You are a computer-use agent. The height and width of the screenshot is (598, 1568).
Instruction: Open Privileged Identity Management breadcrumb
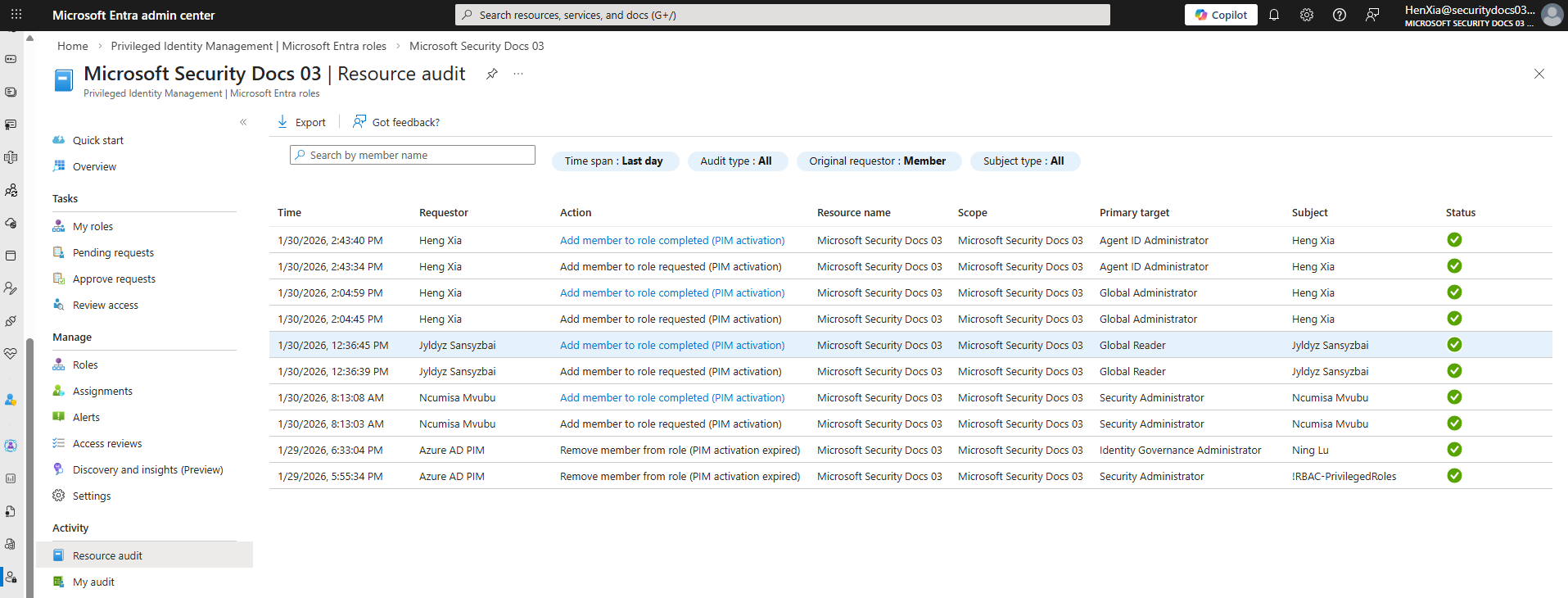249,46
